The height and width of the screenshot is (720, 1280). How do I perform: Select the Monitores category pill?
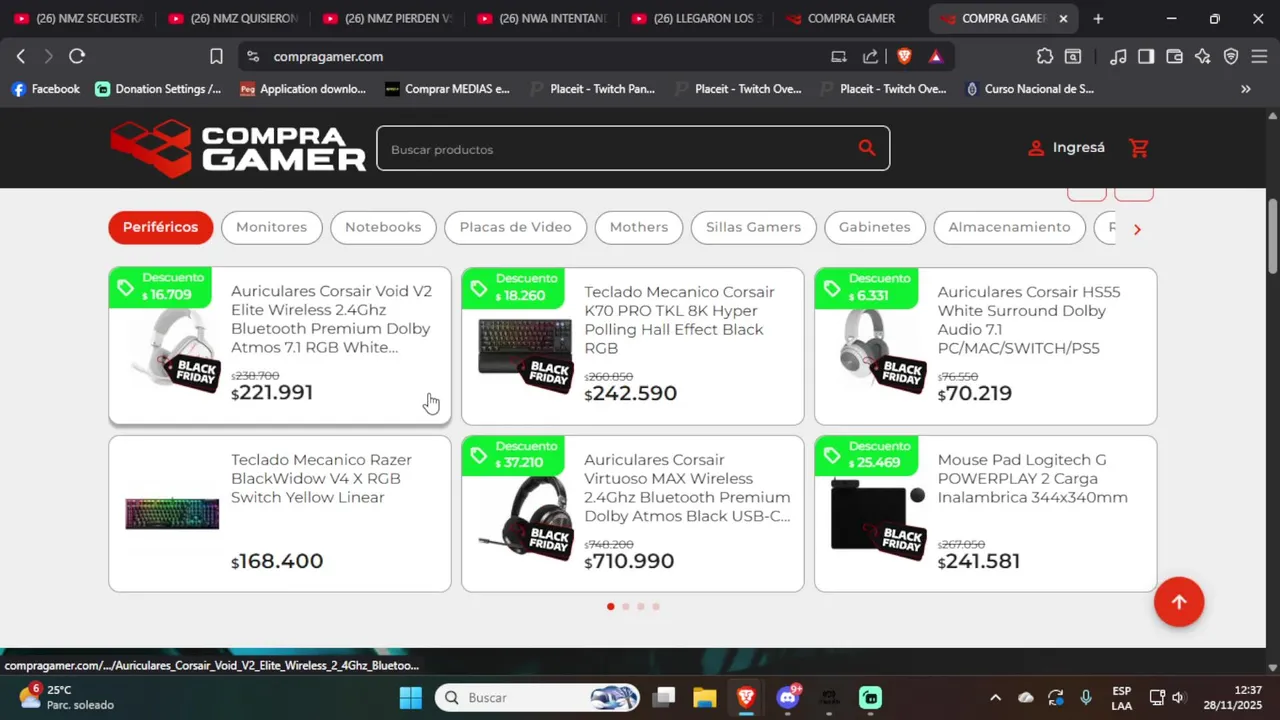(x=272, y=227)
